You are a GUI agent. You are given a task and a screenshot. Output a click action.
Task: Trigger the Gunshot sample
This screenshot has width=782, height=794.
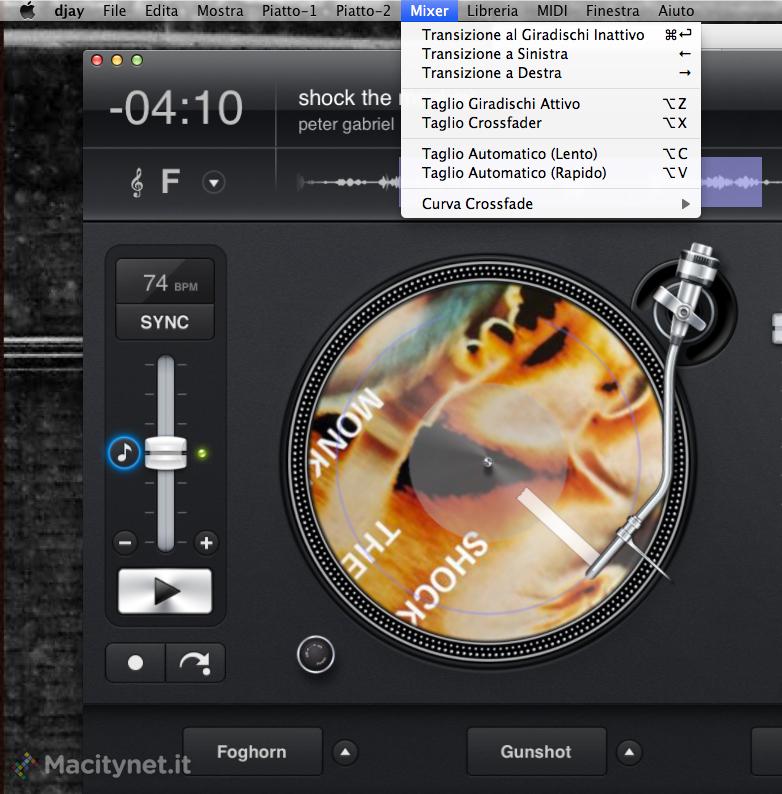(x=536, y=751)
